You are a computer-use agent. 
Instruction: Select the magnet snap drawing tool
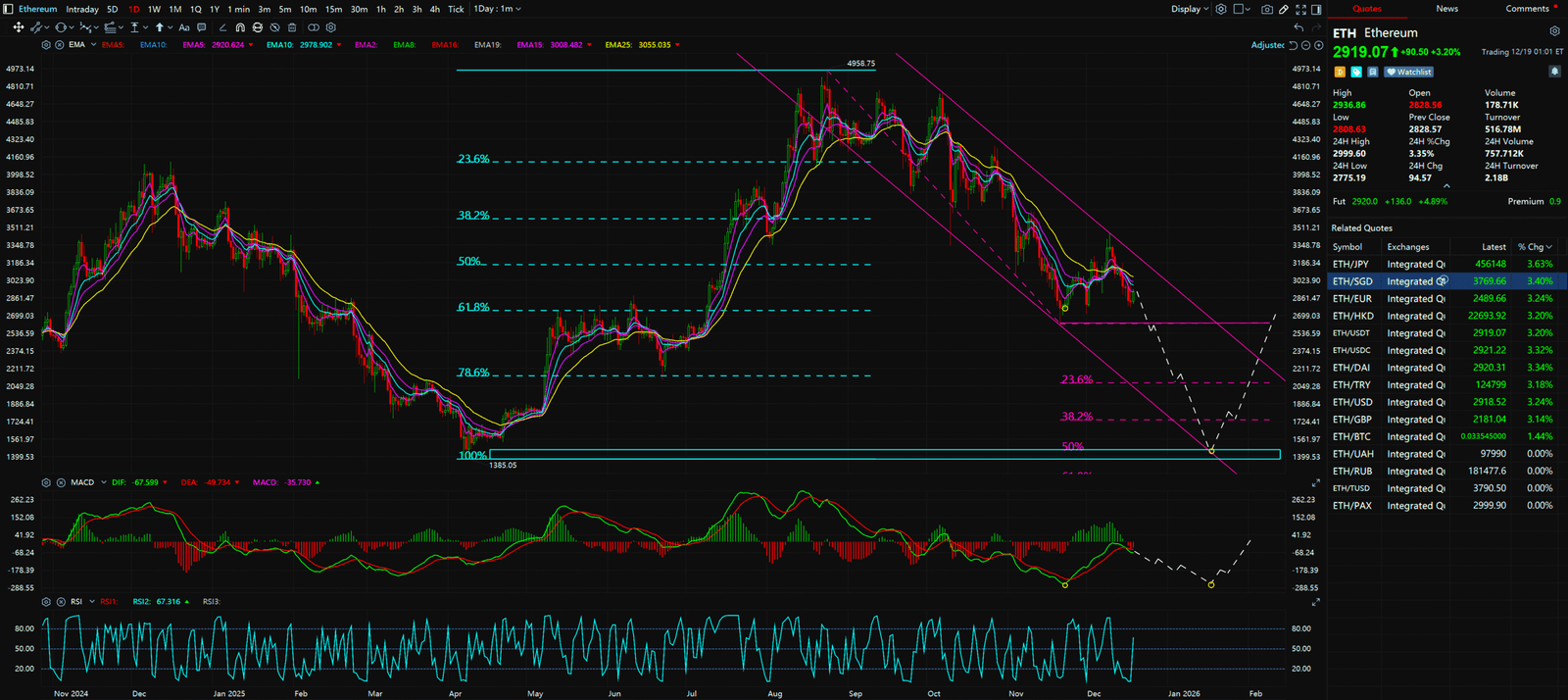point(241,27)
